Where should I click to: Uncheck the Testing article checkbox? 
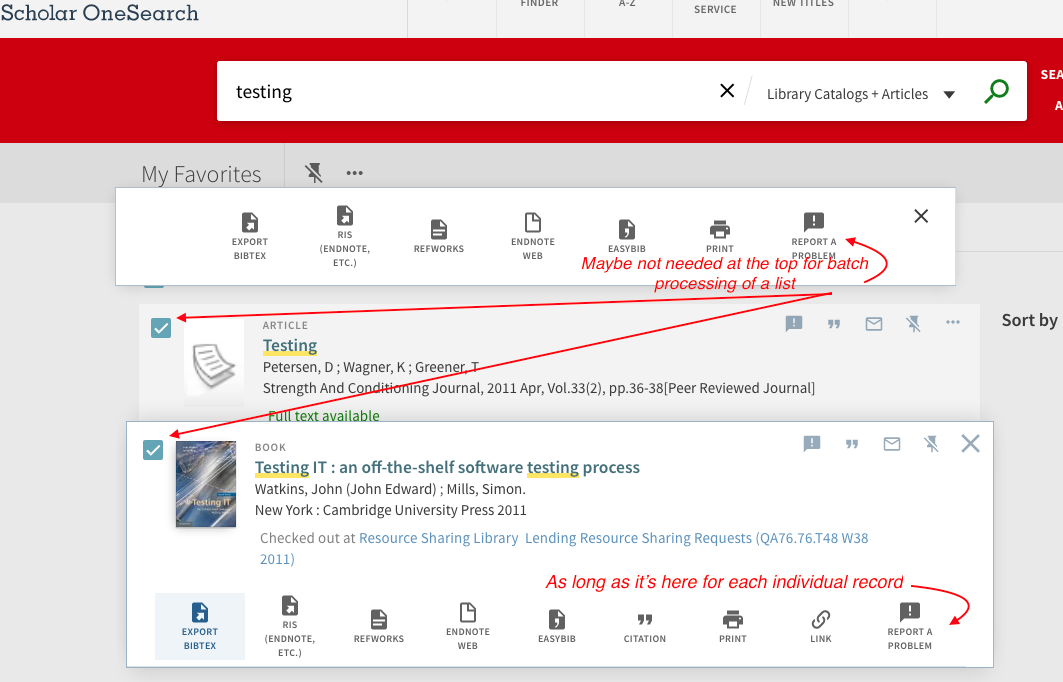pyautogui.click(x=161, y=327)
